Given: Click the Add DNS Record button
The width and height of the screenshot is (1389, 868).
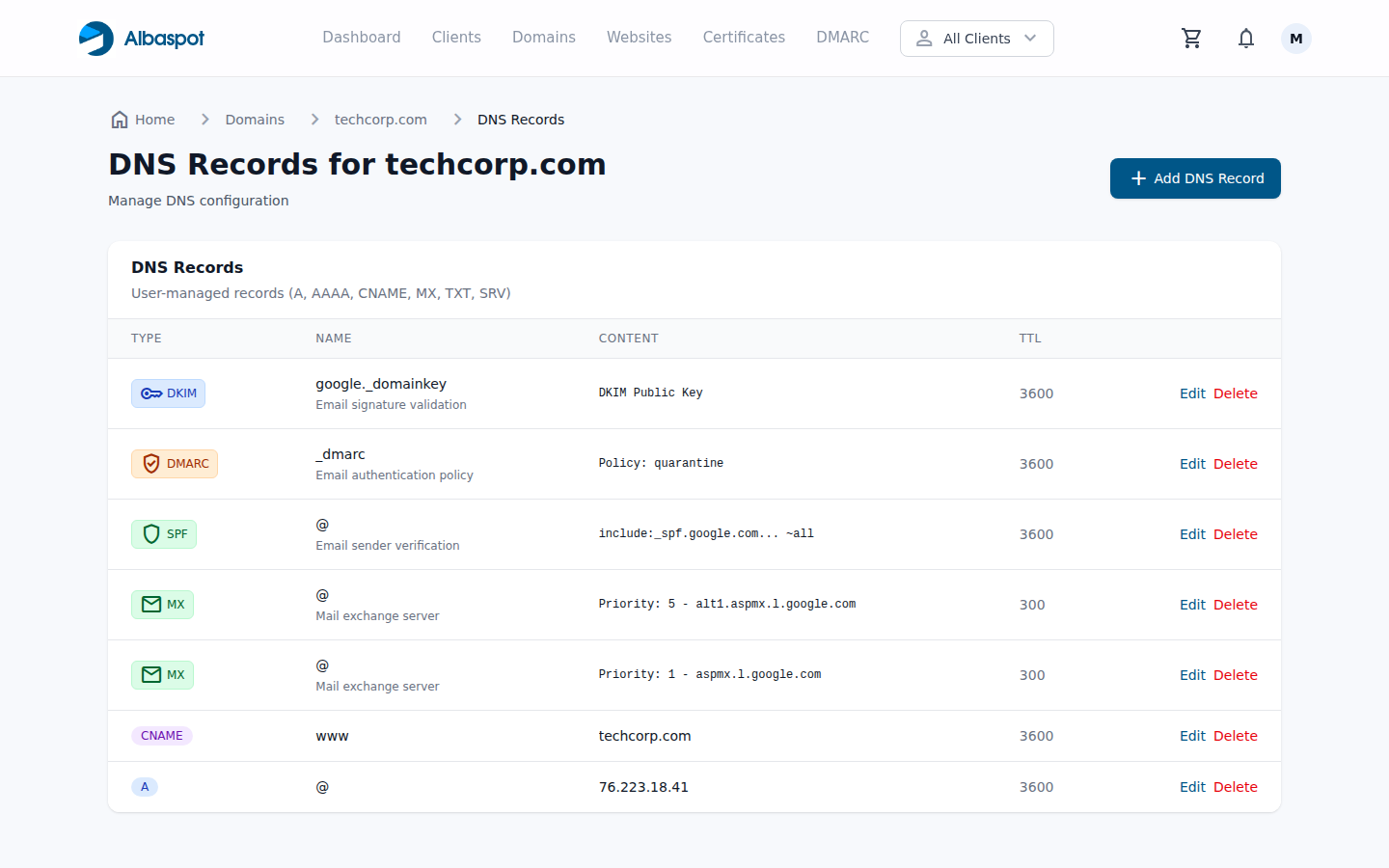Looking at the screenshot, I should coord(1195,178).
